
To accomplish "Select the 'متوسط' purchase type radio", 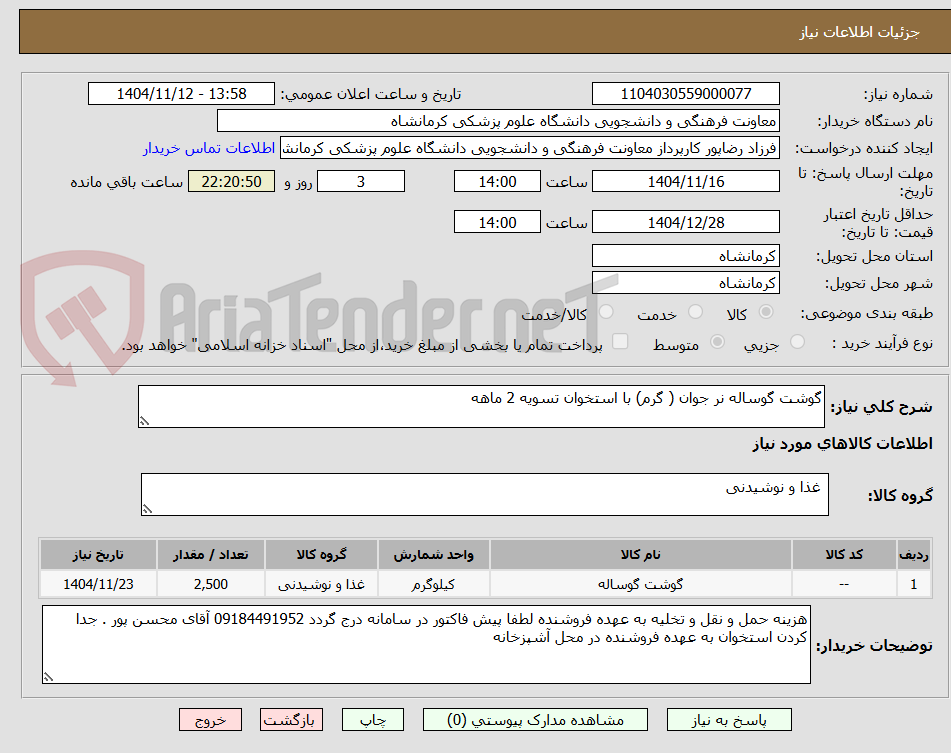I will [717, 342].
